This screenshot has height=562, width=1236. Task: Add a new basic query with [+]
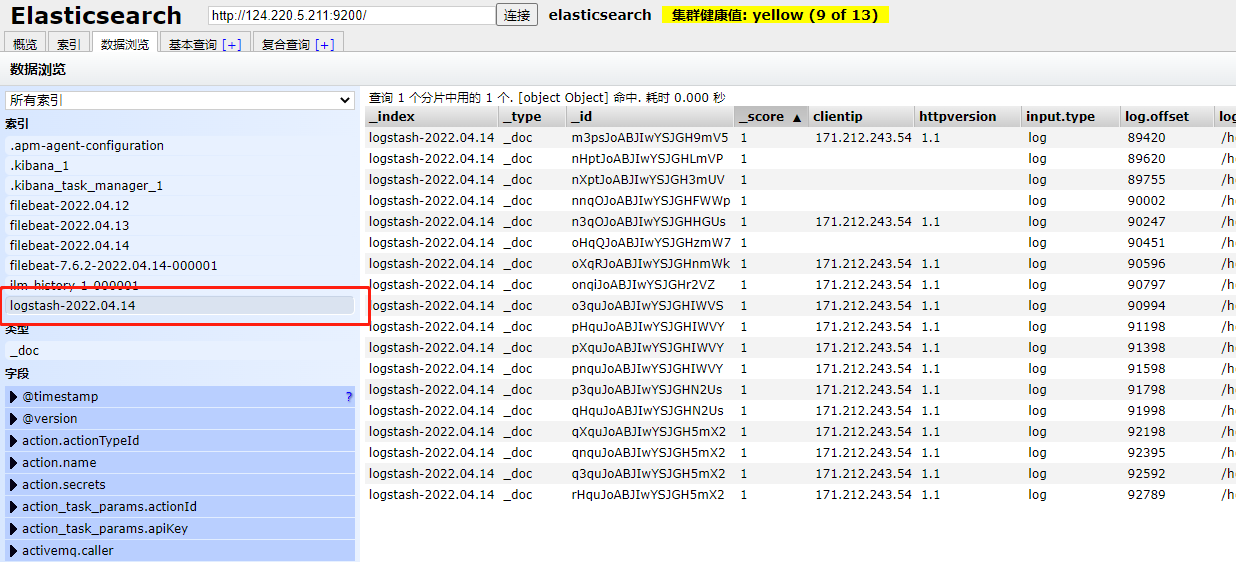[232, 44]
